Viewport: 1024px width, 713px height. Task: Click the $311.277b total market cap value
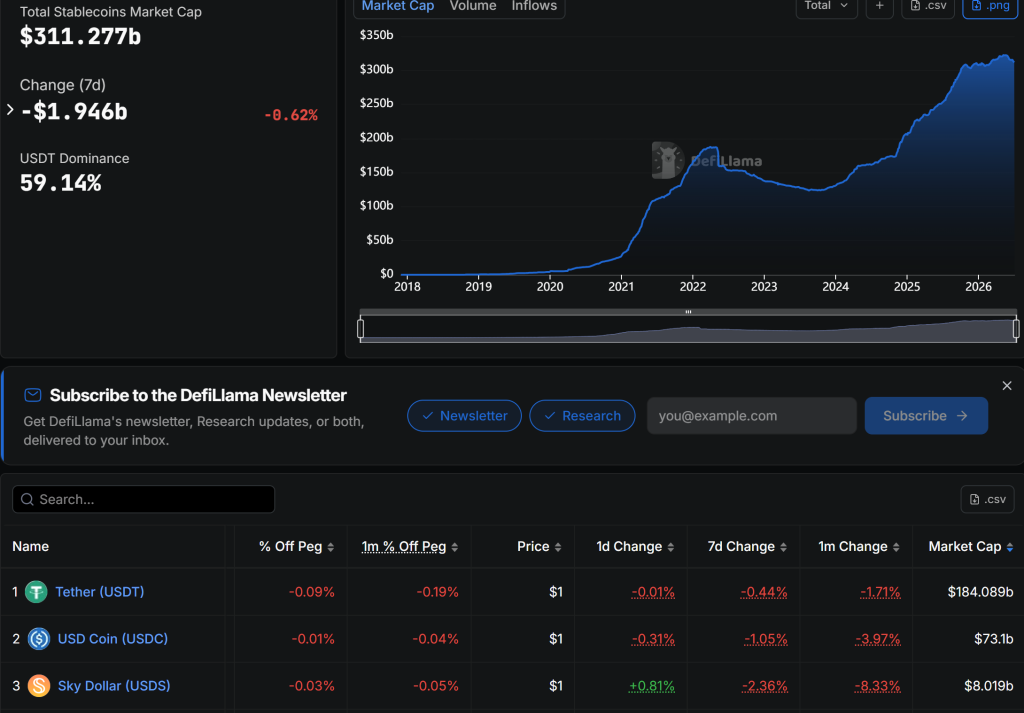(x=80, y=37)
